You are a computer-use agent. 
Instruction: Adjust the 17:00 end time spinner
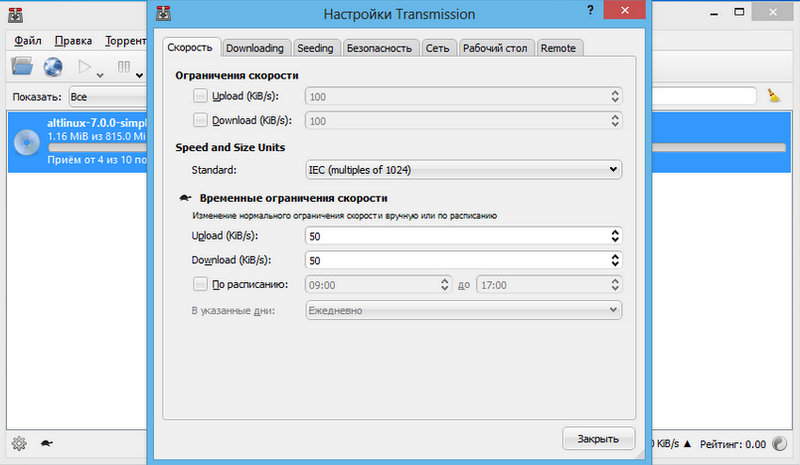tap(615, 284)
